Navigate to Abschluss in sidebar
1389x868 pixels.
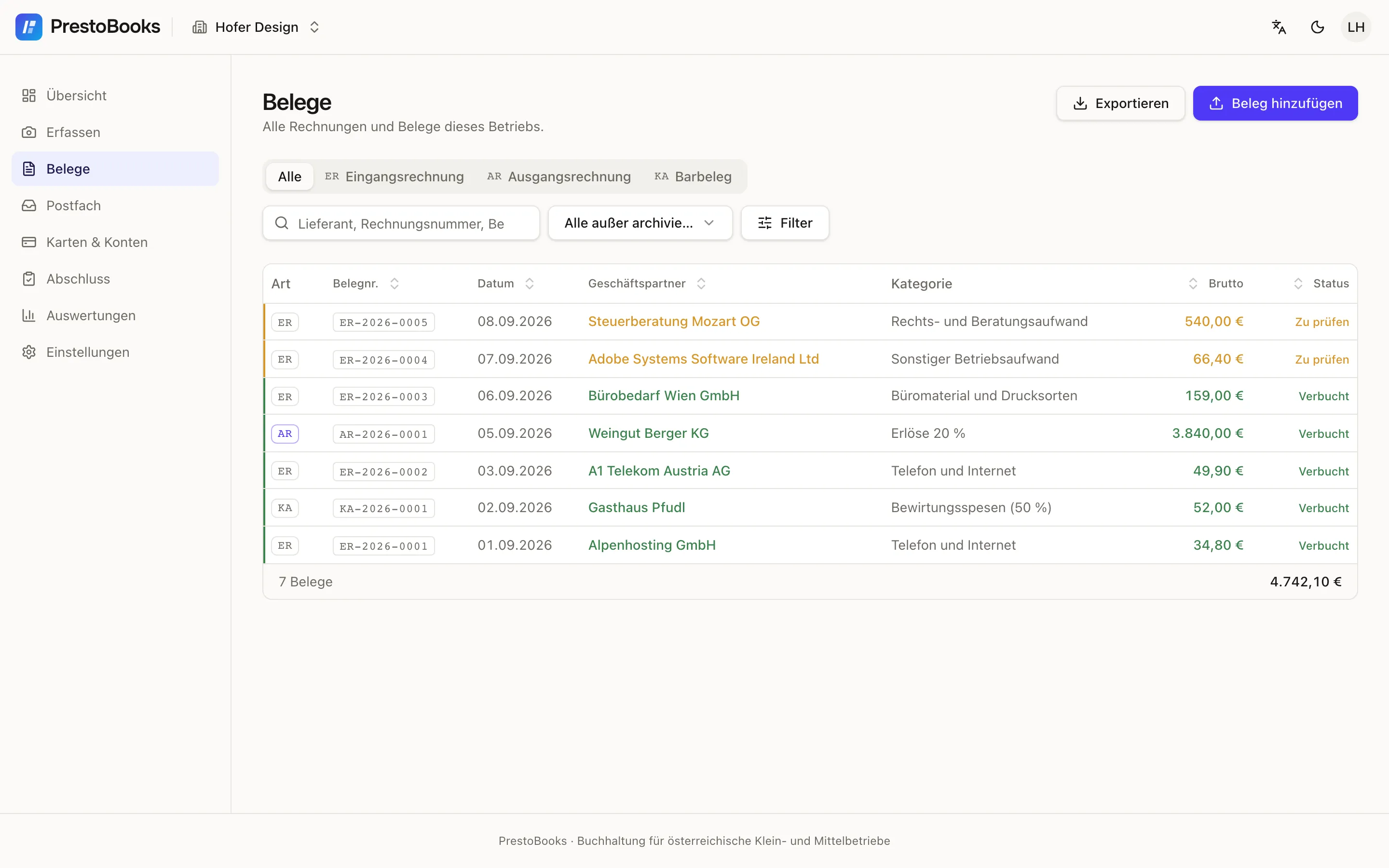[115, 279]
